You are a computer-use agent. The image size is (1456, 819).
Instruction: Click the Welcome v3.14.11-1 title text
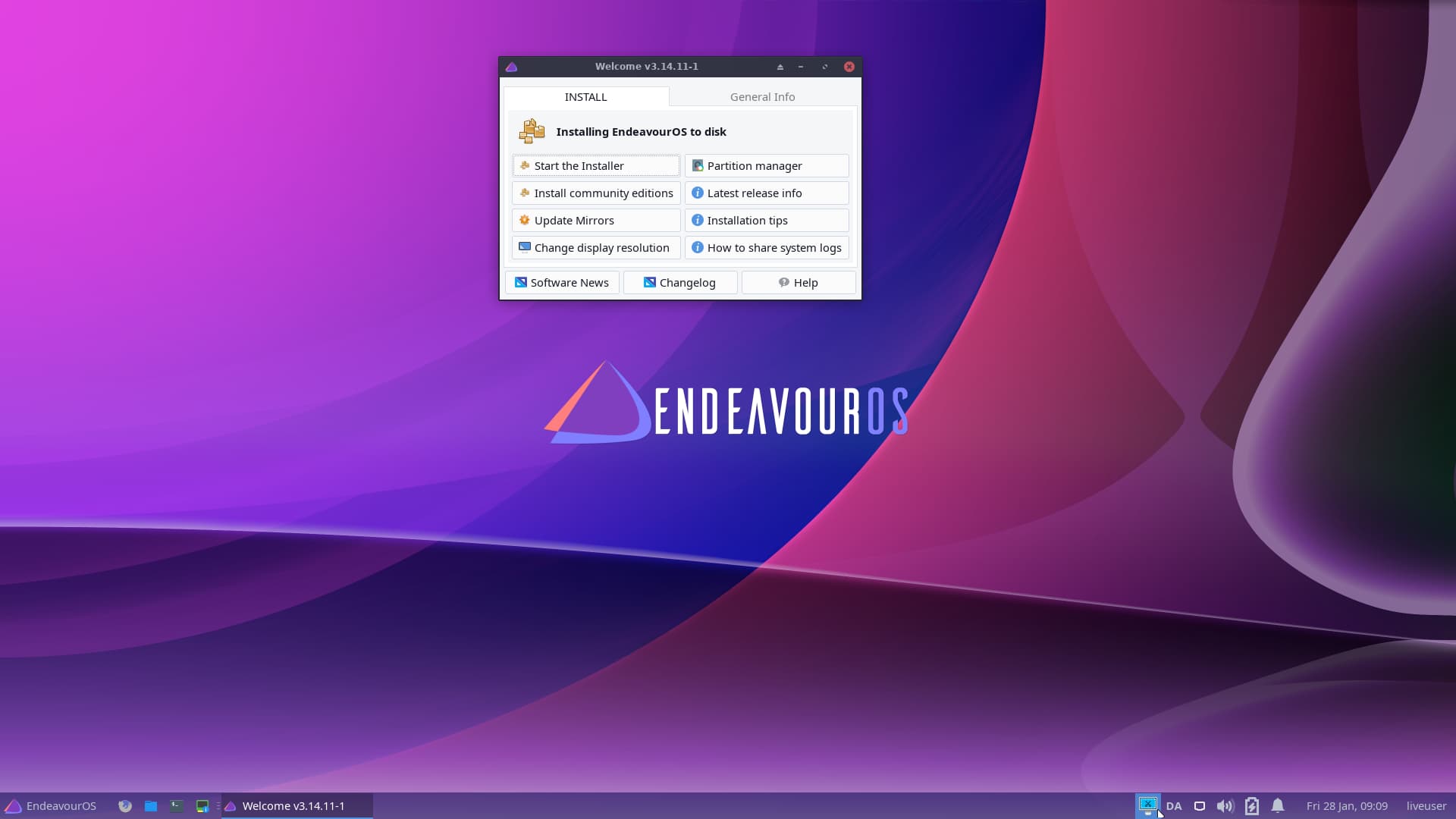[x=647, y=66]
